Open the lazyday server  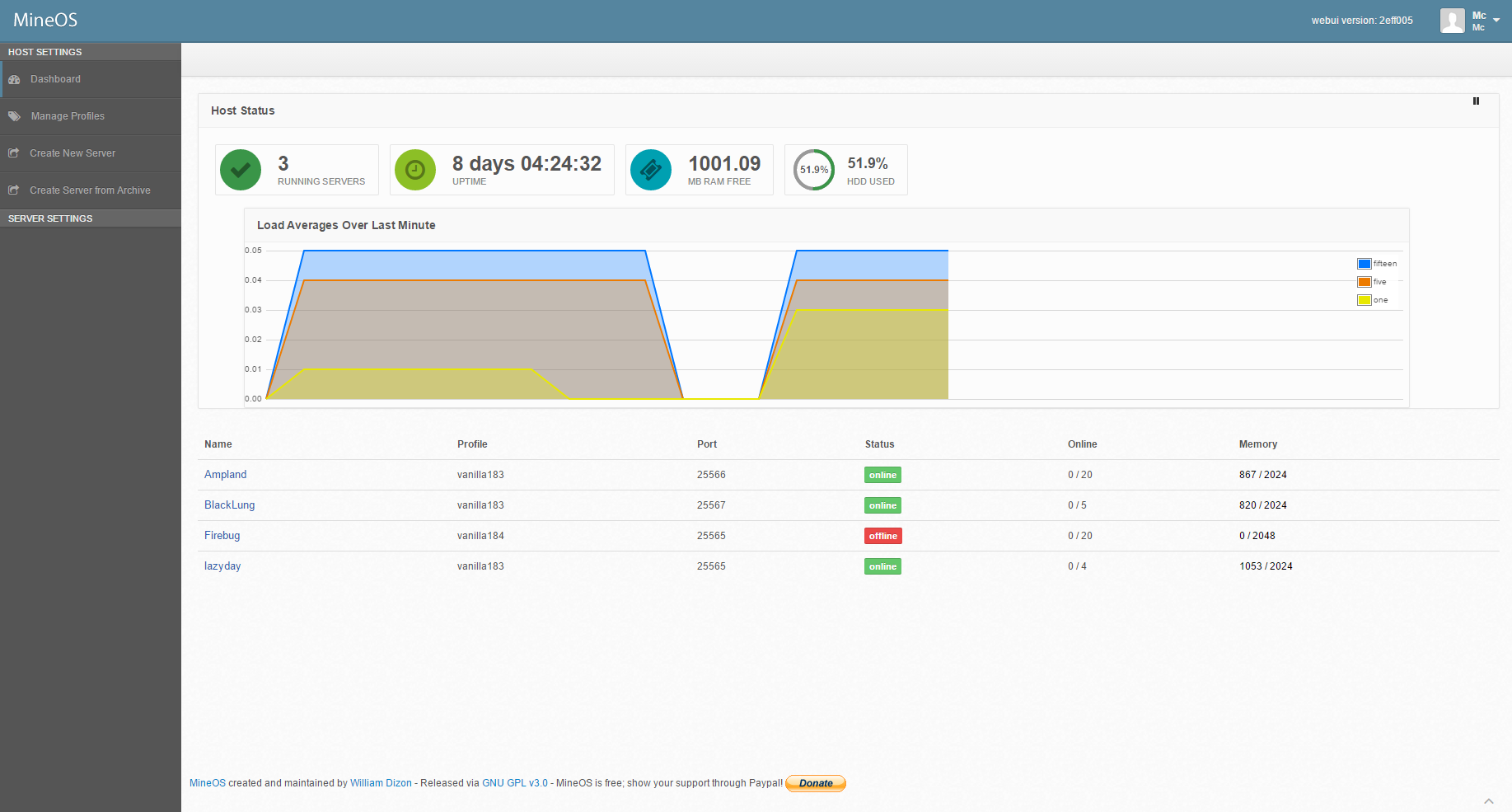point(222,566)
